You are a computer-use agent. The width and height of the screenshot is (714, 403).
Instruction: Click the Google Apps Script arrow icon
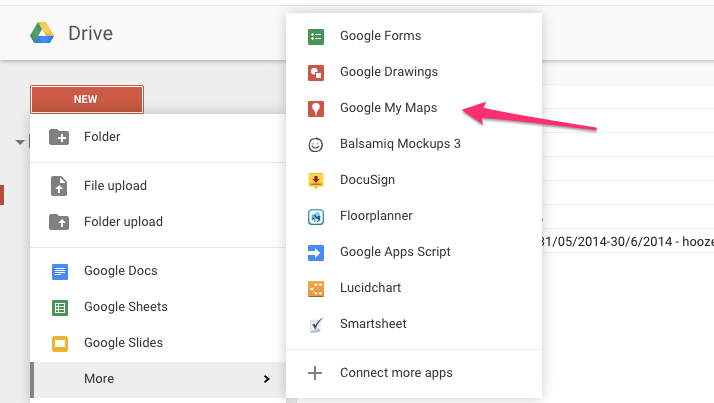coord(316,253)
